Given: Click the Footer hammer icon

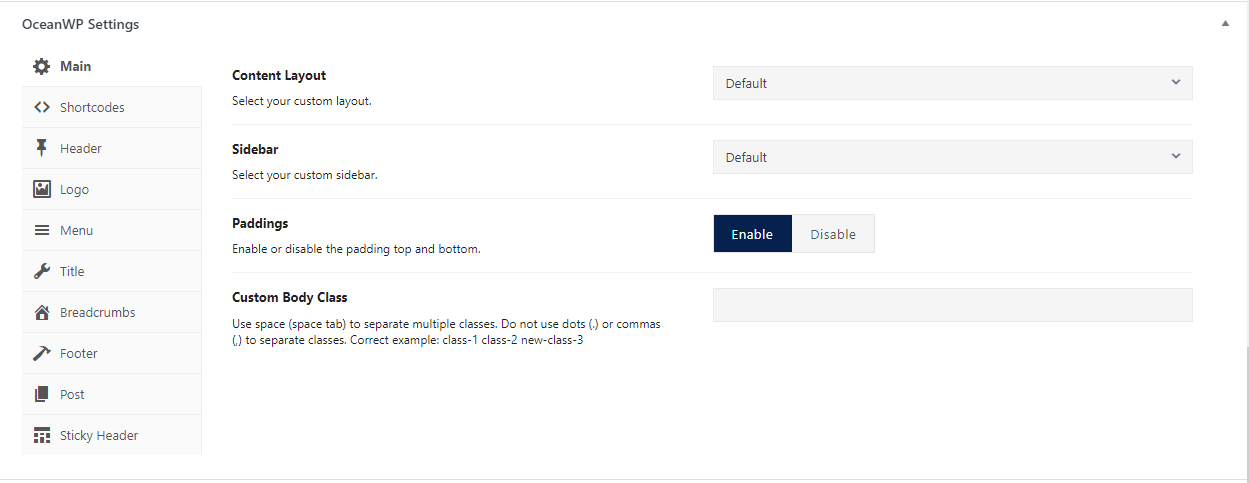Looking at the screenshot, I should tap(41, 353).
